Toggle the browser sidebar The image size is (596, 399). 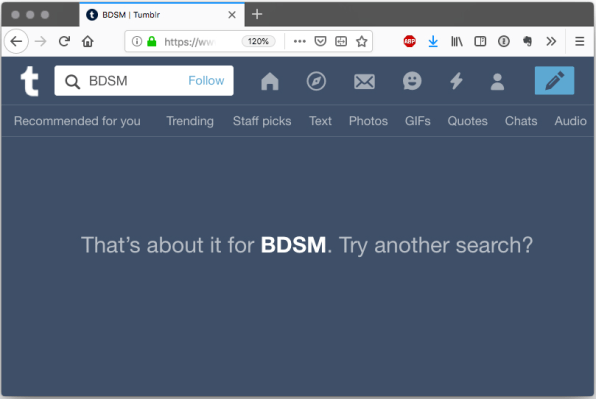[480, 41]
